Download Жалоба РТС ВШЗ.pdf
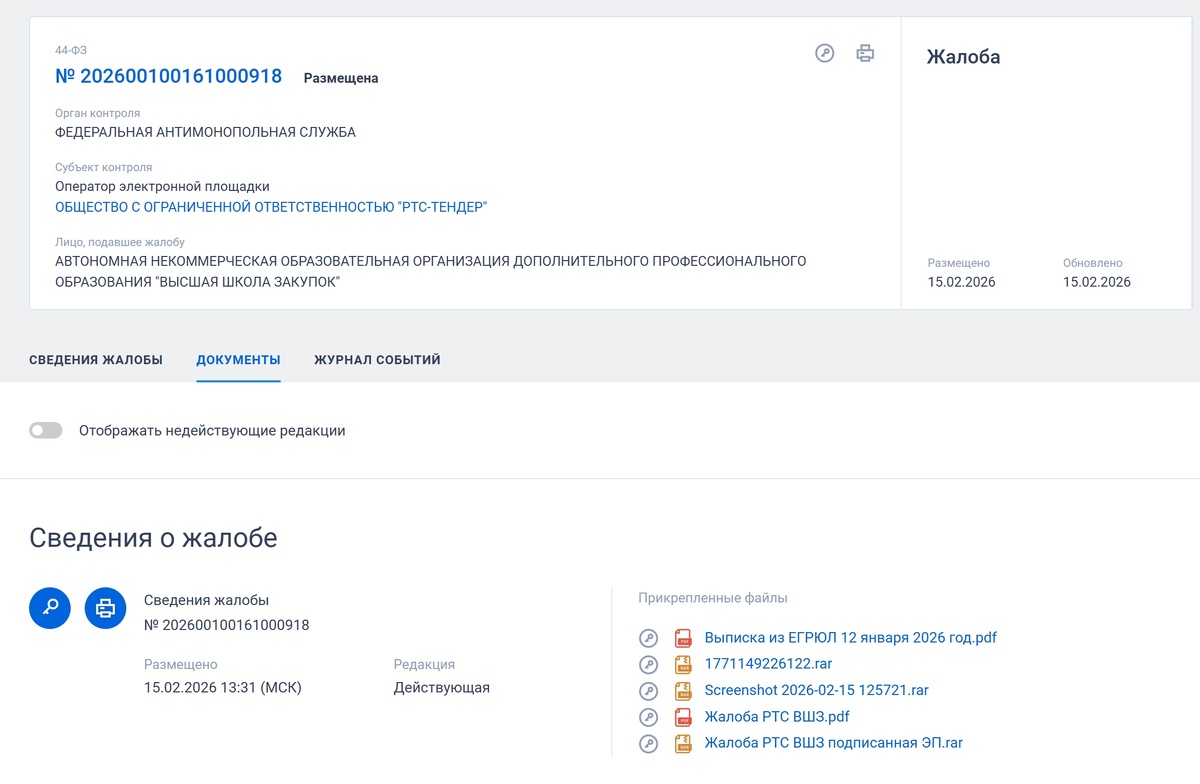This screenshot has width=1200, height=784. click(777, 717)
